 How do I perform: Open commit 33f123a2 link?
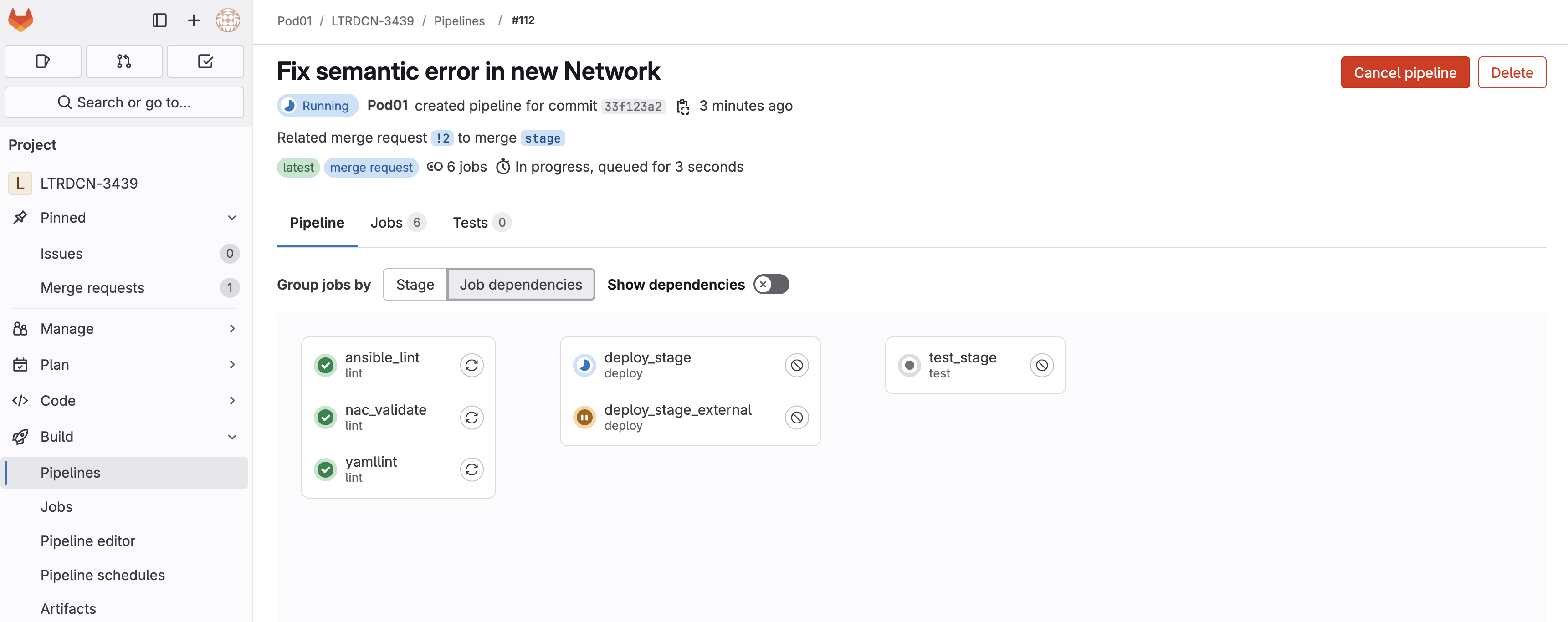pos(632,107)
